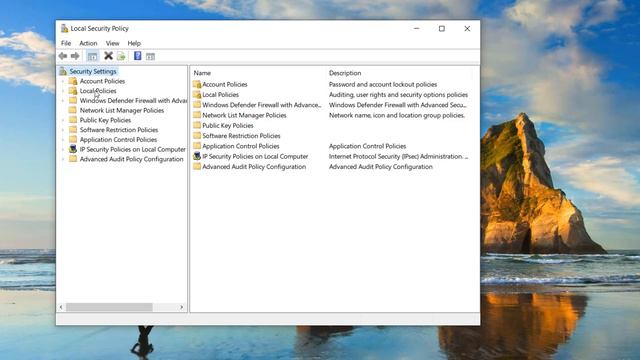Click the Forward arrow toolbar icon
Viewport: 640px width, 360px height.
click(75, 56)
